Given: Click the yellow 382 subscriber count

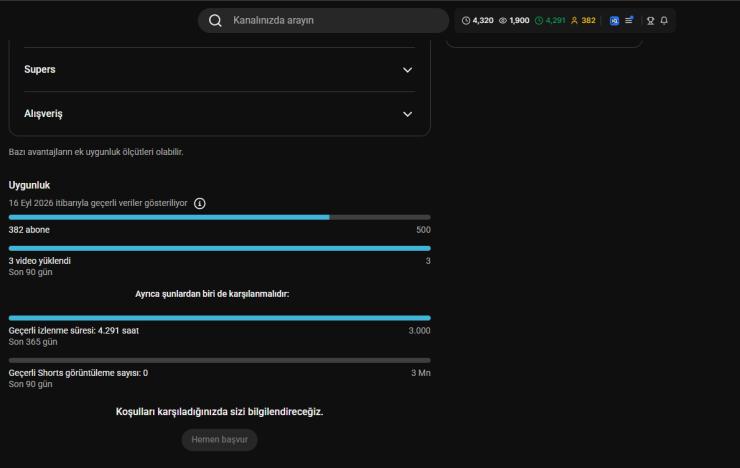Looking at the screenshot, I should pyautogui.click(x=588, y=20).
